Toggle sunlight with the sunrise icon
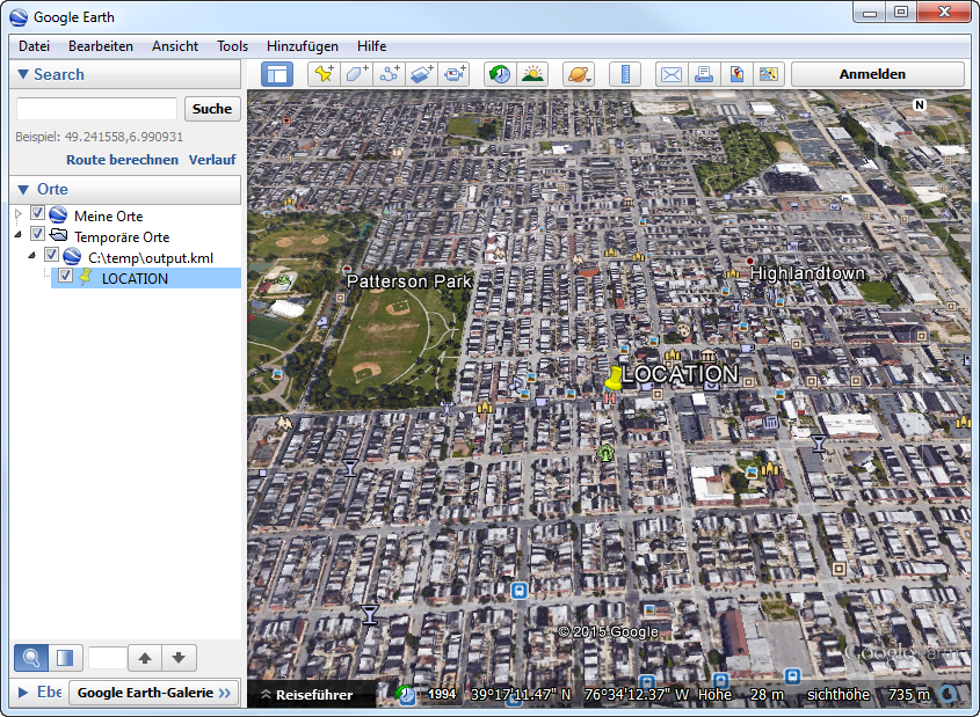Viewport: 980px width, 717px height. pyautogui.click(x=533, y=73)
